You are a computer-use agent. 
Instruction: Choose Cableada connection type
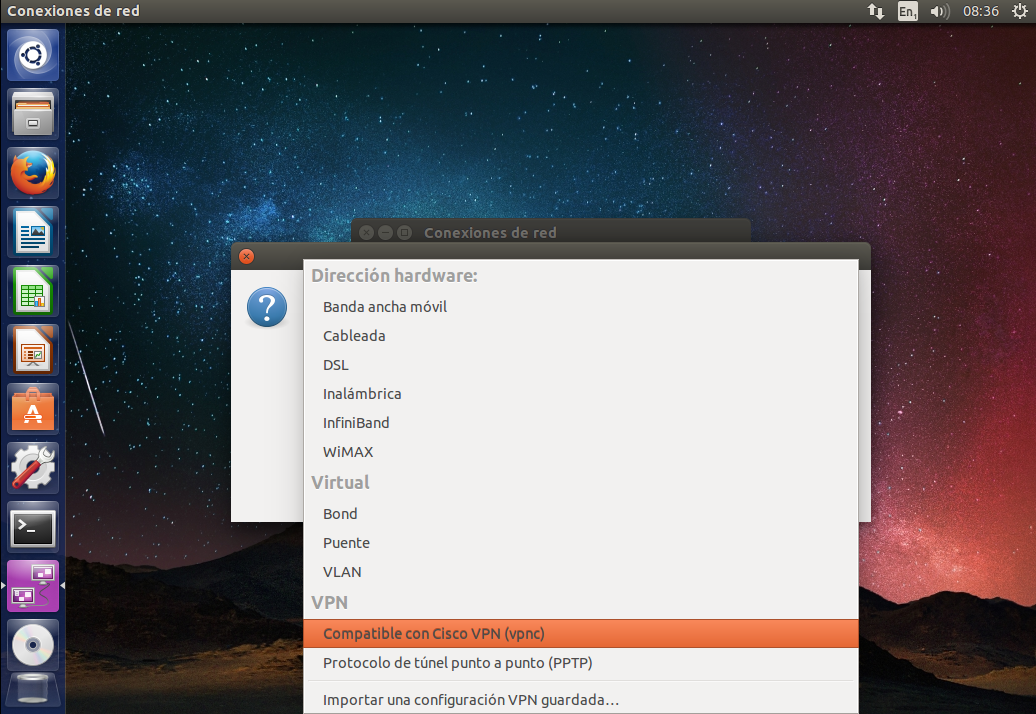[x=581, y=336]
